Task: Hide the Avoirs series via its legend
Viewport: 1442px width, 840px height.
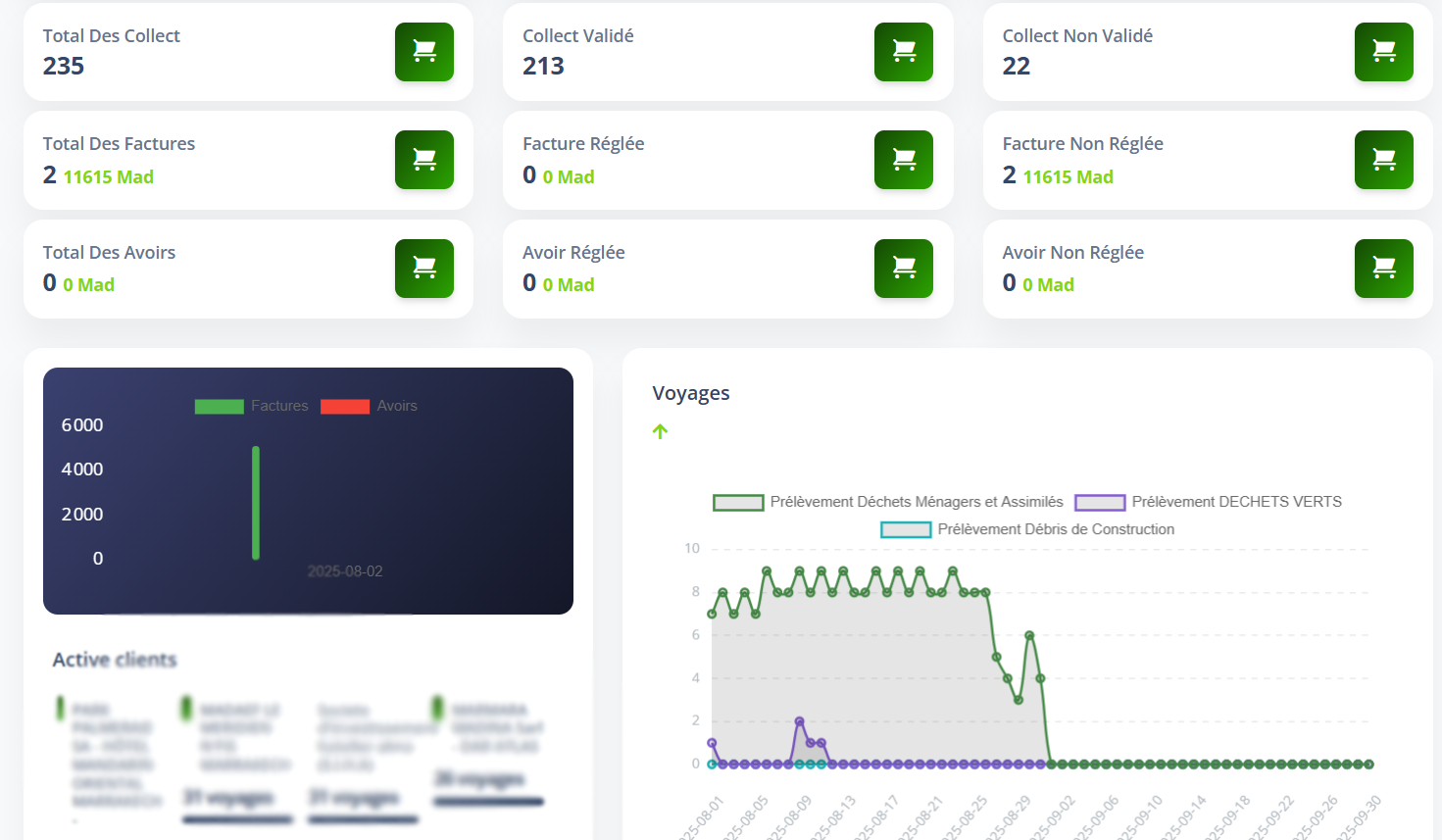Action: [x=396, y=406]
